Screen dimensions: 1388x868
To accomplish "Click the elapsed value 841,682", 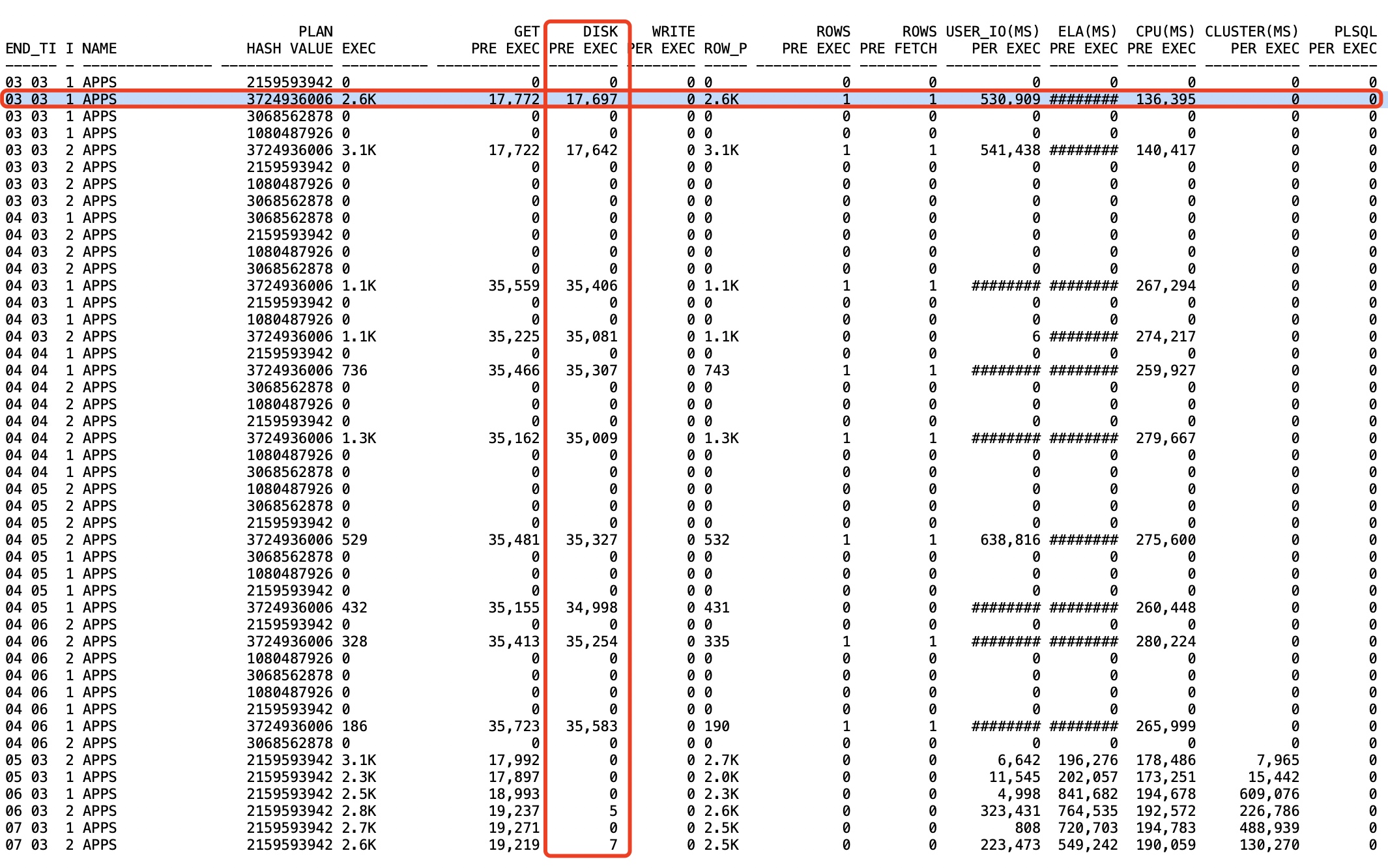I will click(1088, 794).
